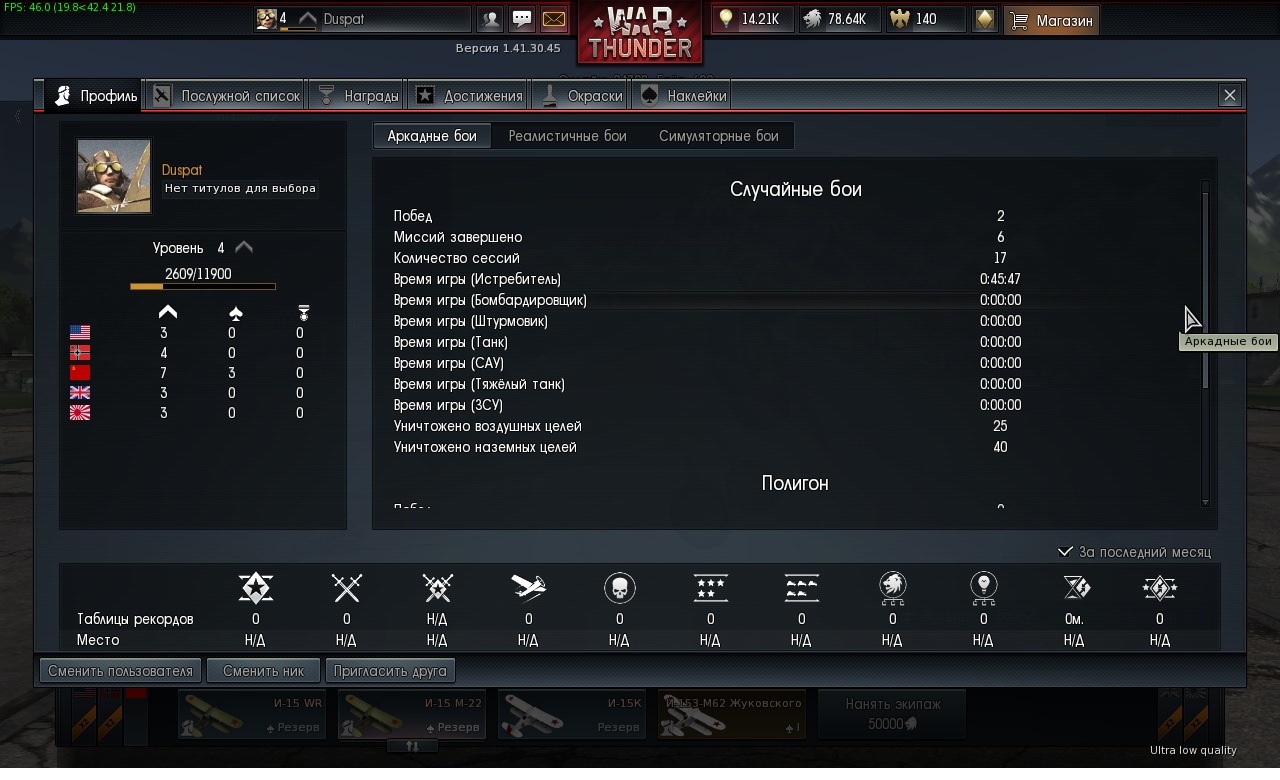This screenshot has width=1280, height=780.
Task: Click the experience progress bar under 2609/11900
Action: 203,287
